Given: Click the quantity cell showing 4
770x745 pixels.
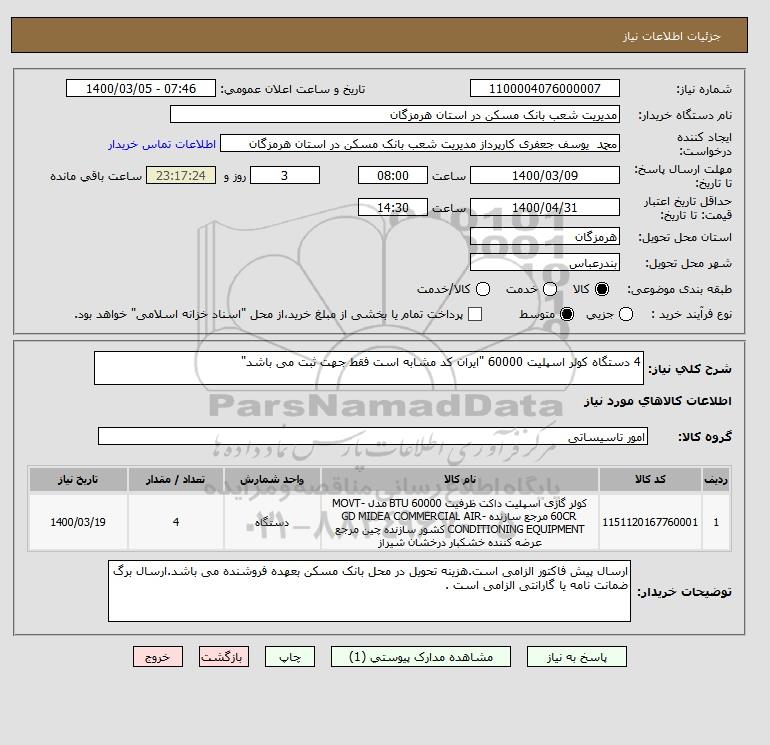Looking at the screenshot, I should pos(176,522).
